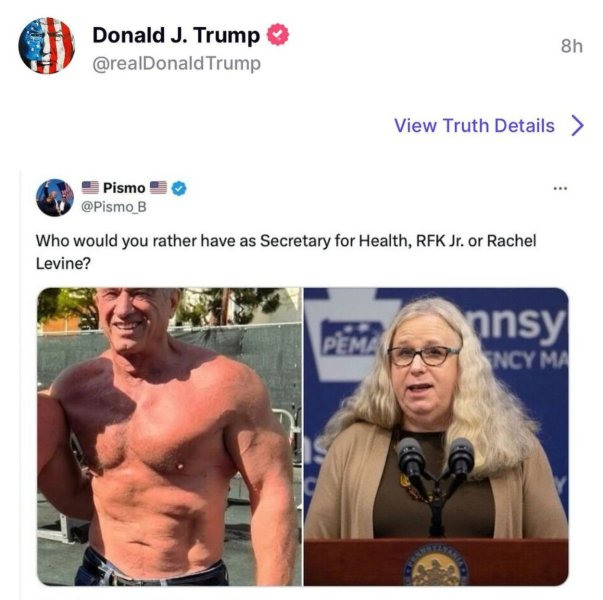Click the Donald J. Trump display name
This screenshot has width=603, height=600.
[x=176, y=35]
